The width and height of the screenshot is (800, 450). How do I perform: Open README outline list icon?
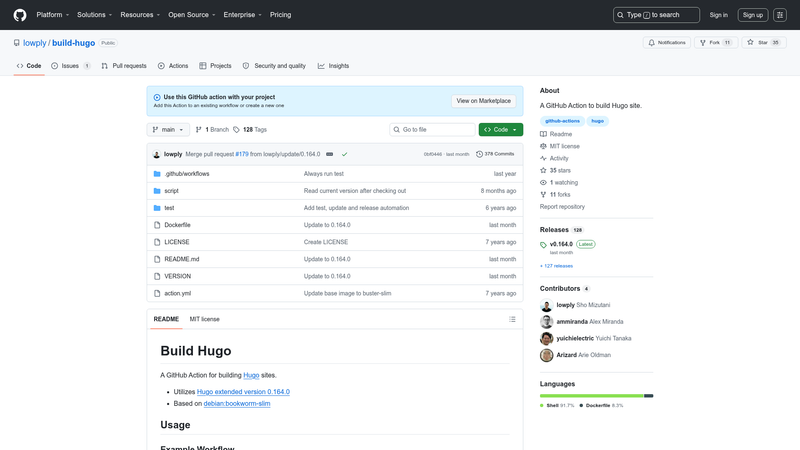(512, 319)
